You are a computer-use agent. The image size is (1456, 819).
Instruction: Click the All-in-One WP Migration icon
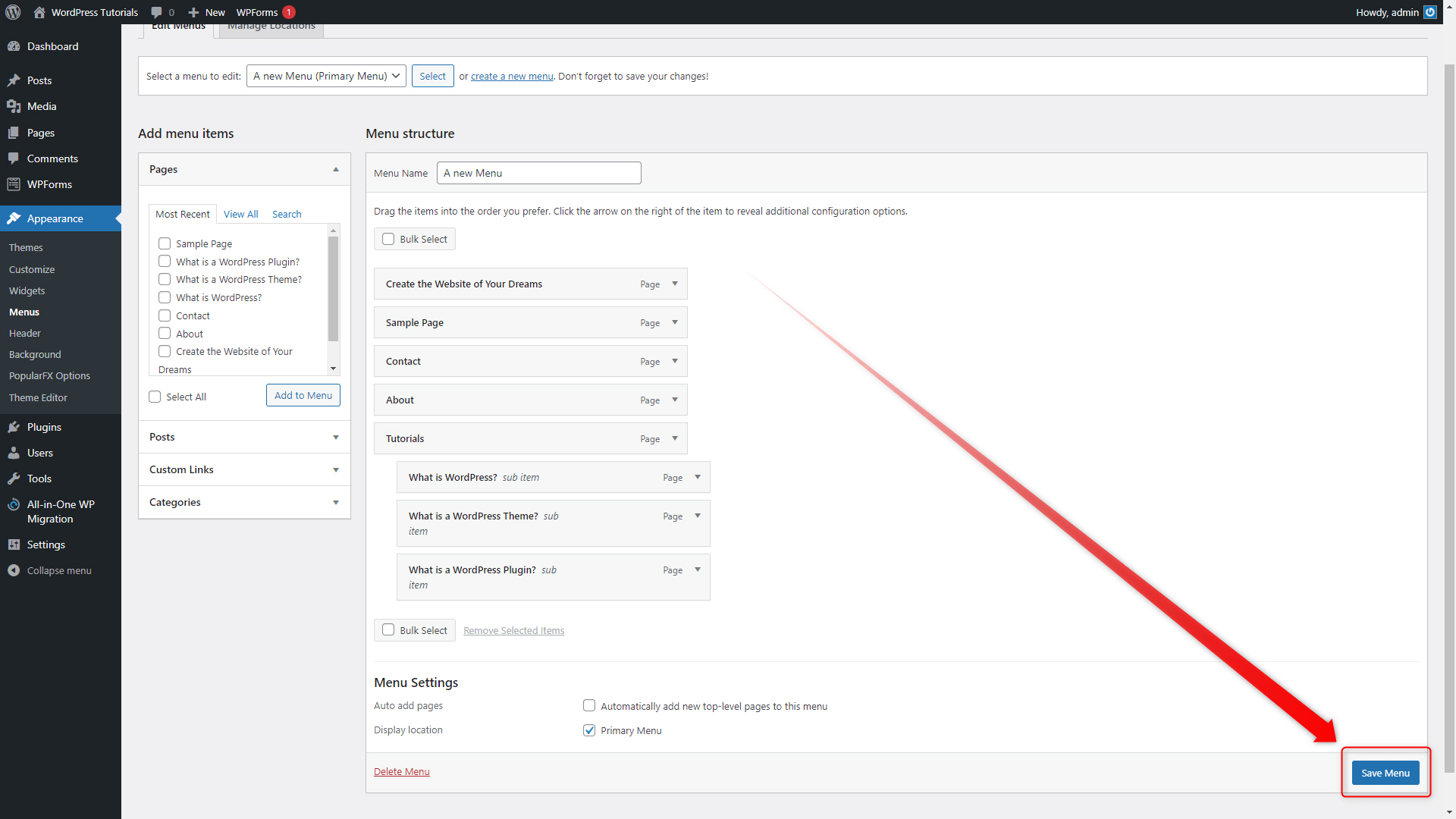click(x=14, y=504)
